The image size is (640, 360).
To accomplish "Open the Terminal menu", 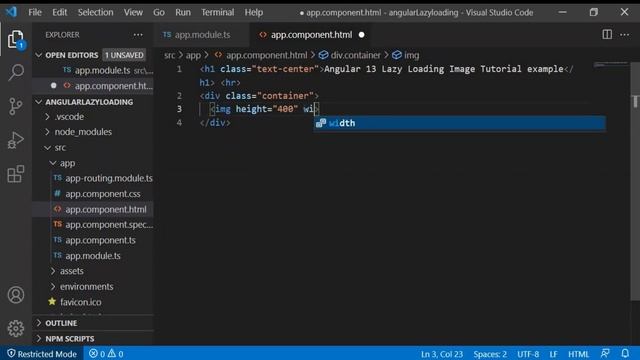I will [x=218, y=12].
